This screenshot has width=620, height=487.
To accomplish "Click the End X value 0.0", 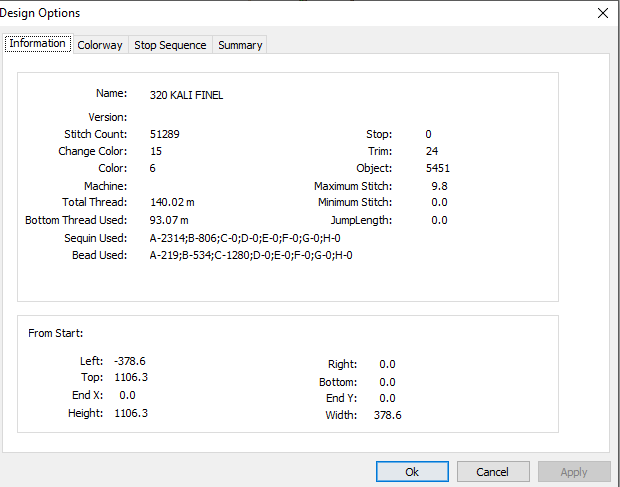I will tap(127, 395).
